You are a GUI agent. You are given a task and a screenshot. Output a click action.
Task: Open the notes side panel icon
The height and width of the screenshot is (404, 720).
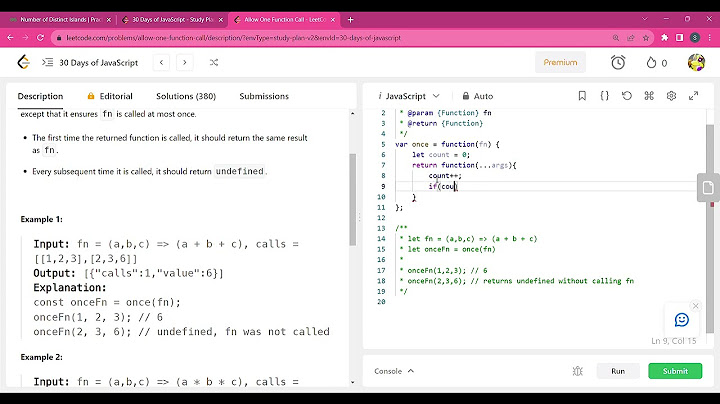pos(708,188)
